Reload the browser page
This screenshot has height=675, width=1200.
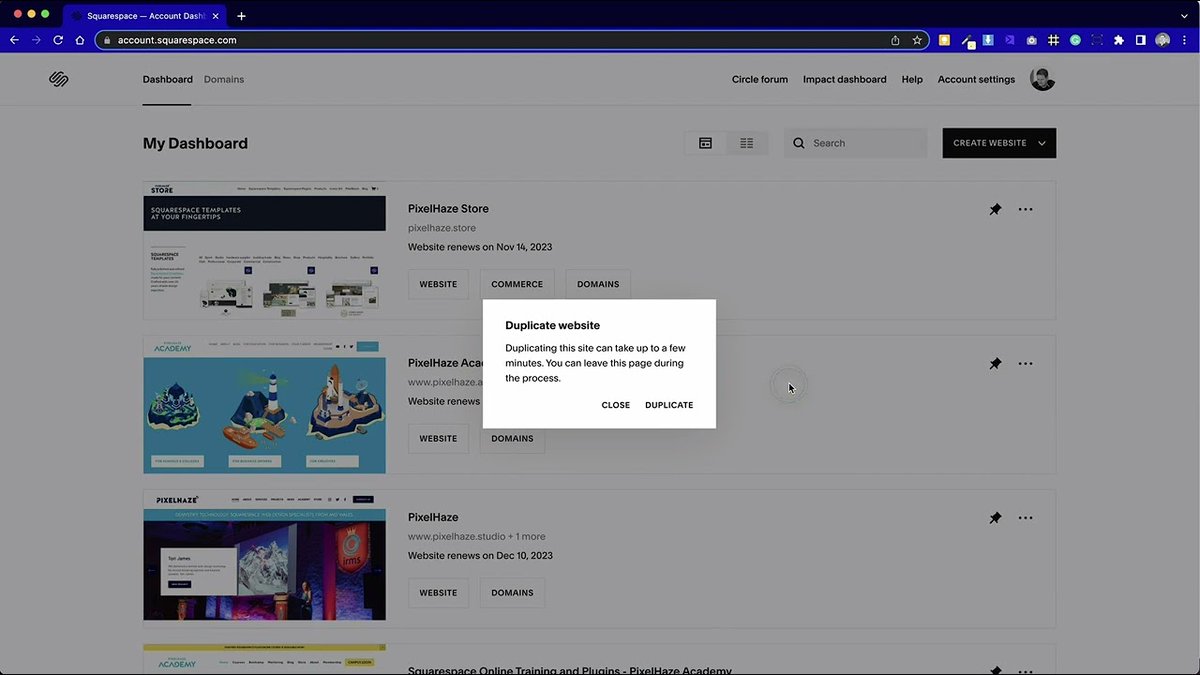coord(58,40)
